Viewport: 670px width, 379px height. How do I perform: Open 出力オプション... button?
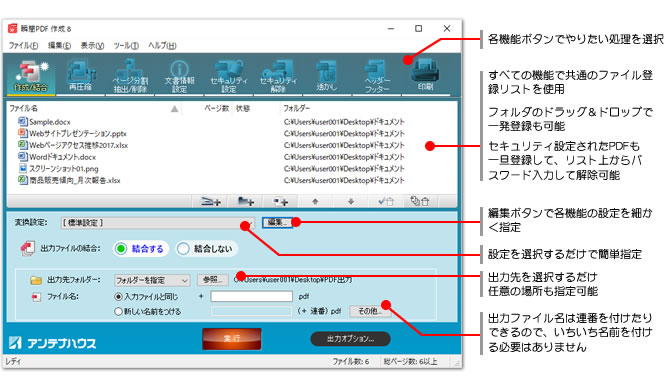[x=350, y=339]
